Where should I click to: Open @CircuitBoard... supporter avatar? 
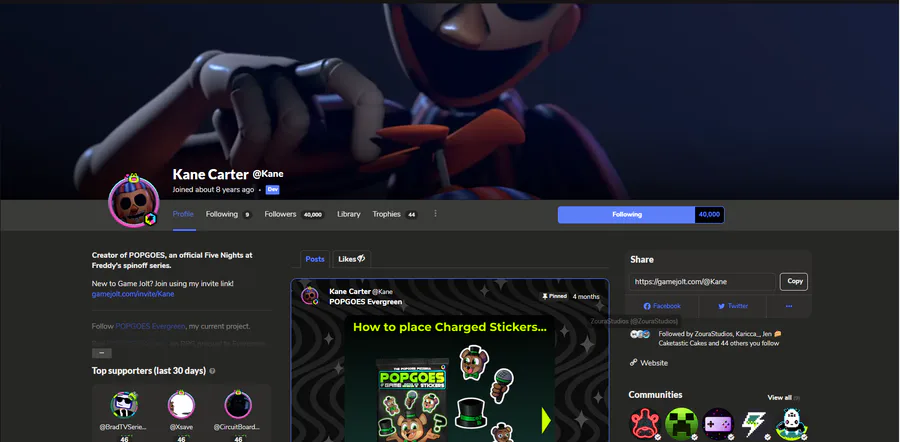click(238, 404)
